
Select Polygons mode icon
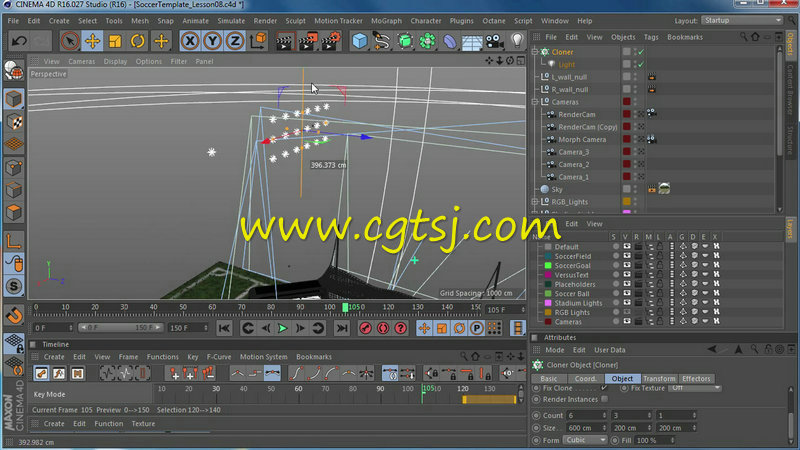(x=14, y=212)
